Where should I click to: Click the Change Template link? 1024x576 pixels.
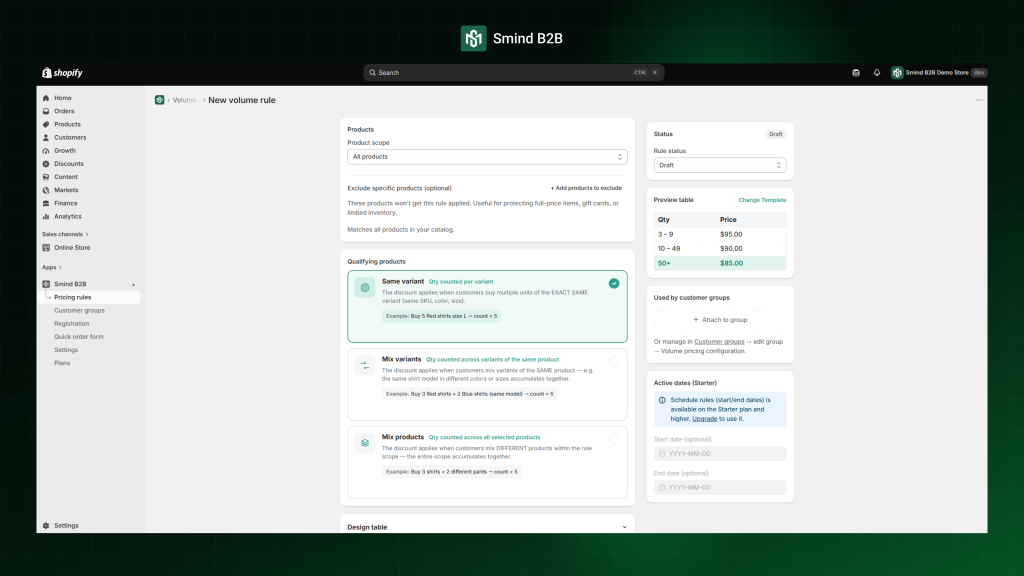pyautogui.click(x=762, y=200)
